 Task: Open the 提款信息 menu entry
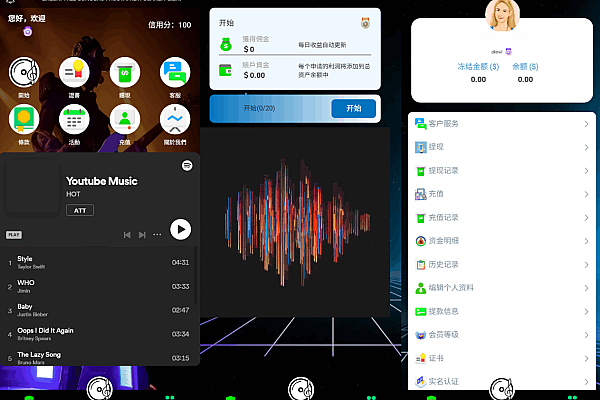[502, 312]
